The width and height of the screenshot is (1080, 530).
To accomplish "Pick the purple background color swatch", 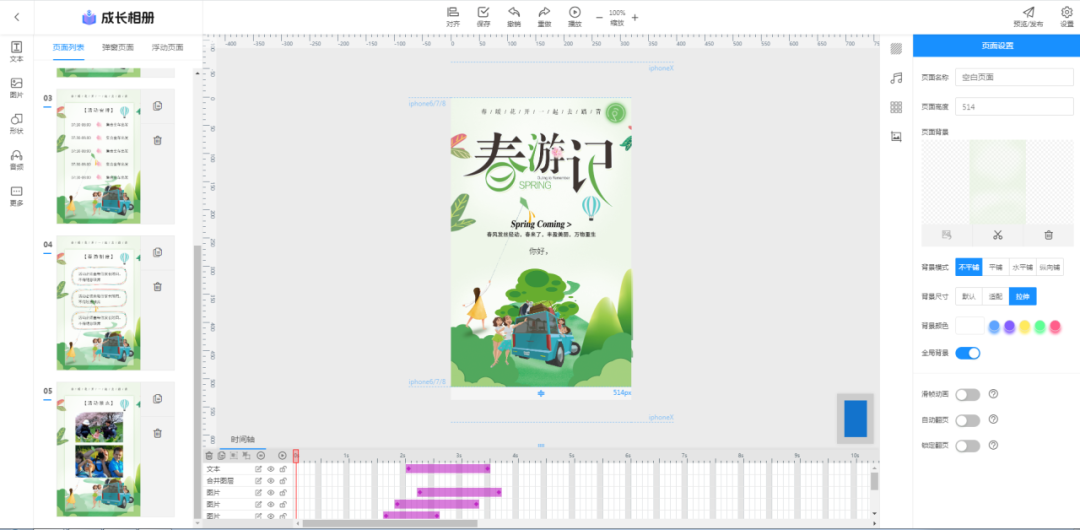I will [1010, 327].
